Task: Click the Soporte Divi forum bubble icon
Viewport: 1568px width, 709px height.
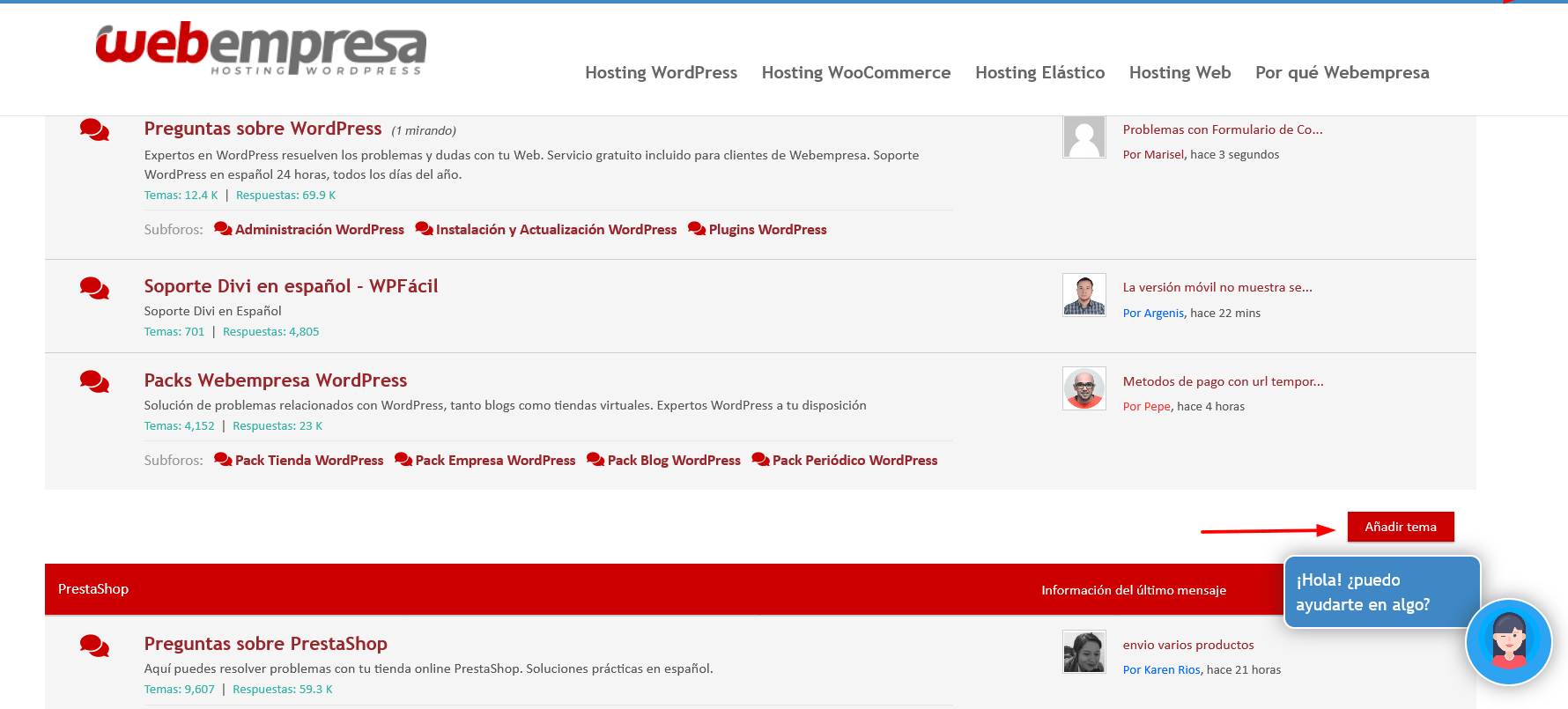Action: tap(94, 288)
